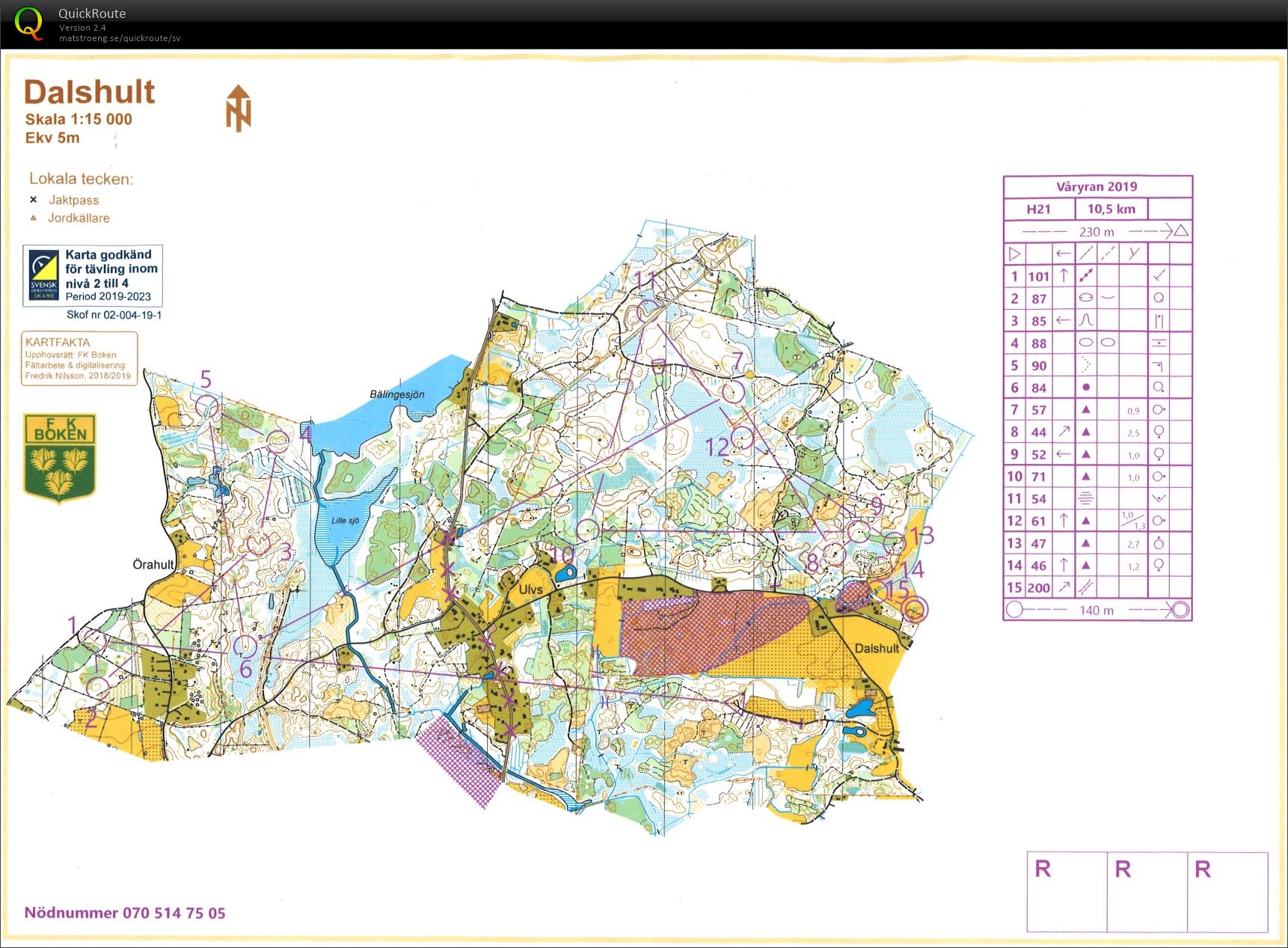This screenshot has height=948, width=1288.
Task: Click the Bälingesjön lake label
Action: (x=396, y=394)
